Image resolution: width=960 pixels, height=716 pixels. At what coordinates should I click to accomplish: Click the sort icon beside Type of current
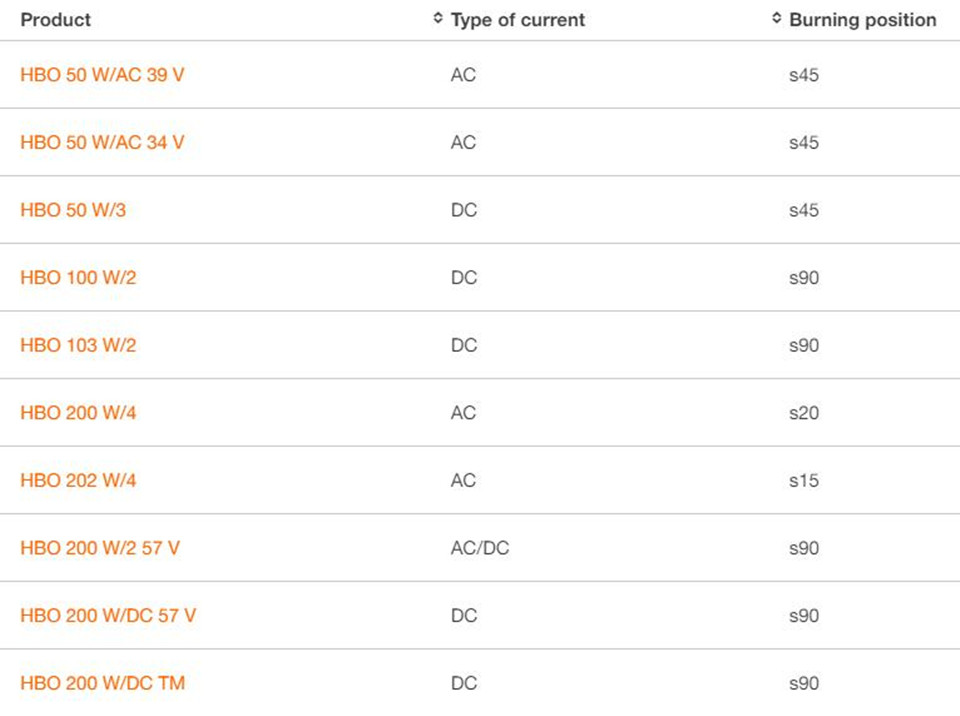click(x=438, y=19)
